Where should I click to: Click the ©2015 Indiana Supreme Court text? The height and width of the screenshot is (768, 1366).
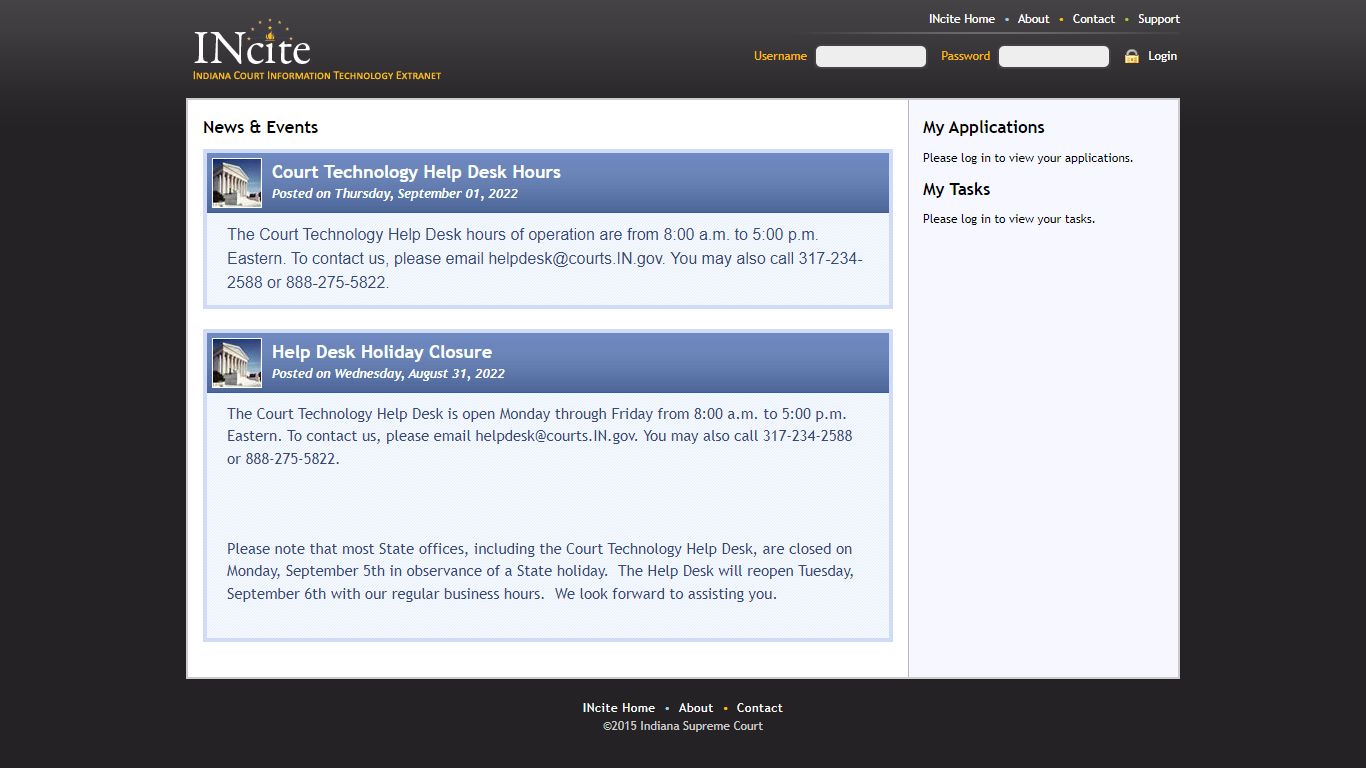tap(683, 726)
